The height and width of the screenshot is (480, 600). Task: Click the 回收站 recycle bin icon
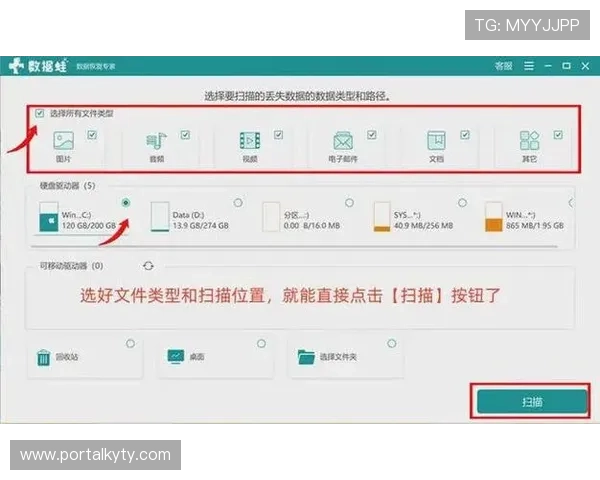(44, 358)
